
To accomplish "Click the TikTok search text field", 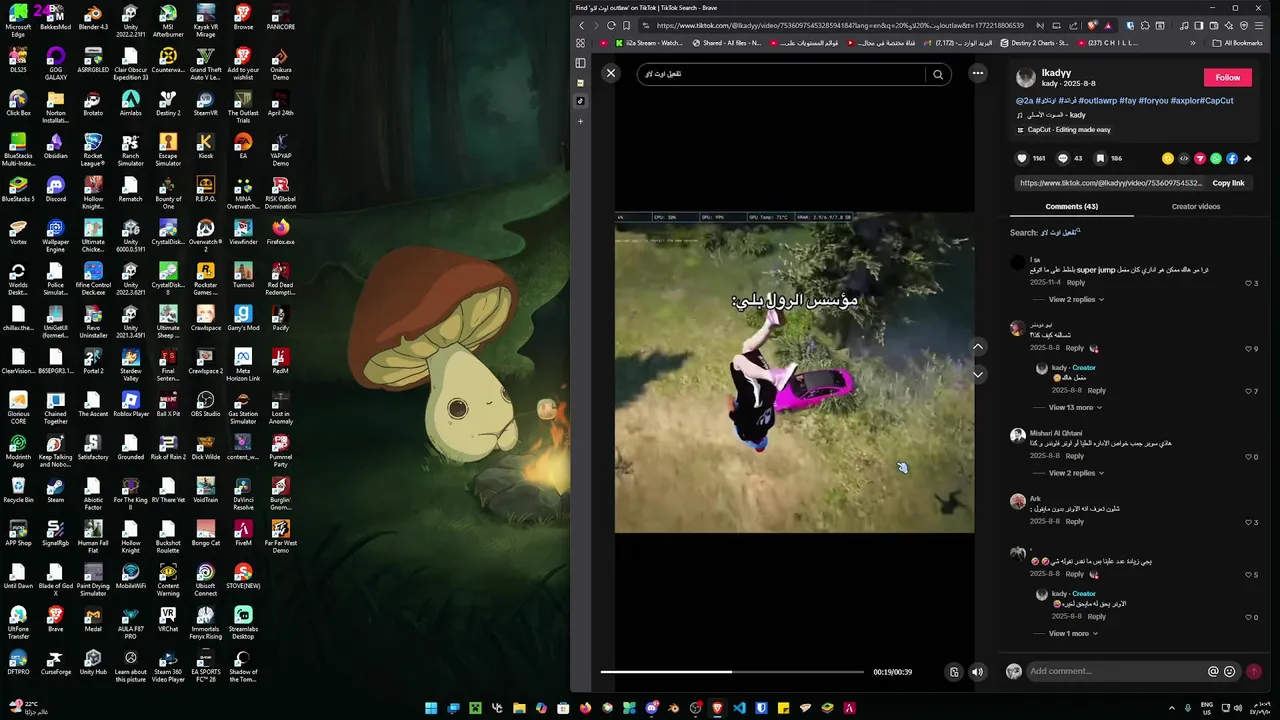I will coord(783,74).
